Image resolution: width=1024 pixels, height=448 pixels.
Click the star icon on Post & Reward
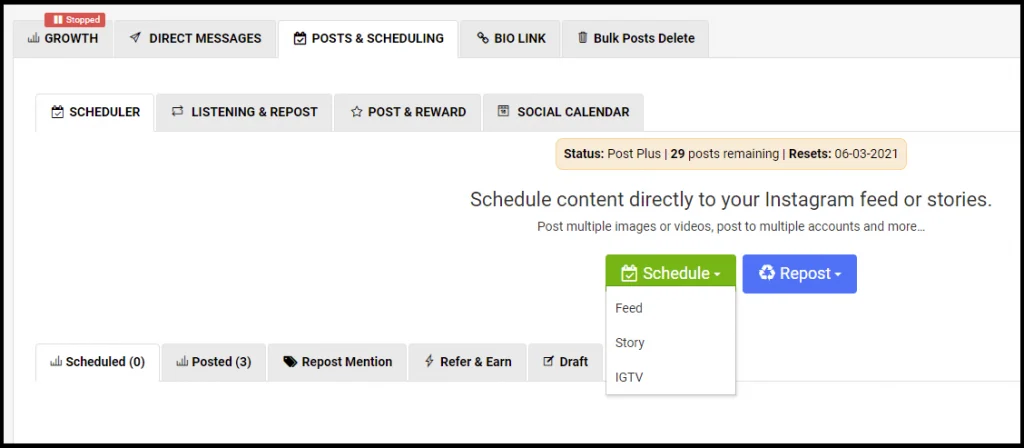click(x=356, y=112)
